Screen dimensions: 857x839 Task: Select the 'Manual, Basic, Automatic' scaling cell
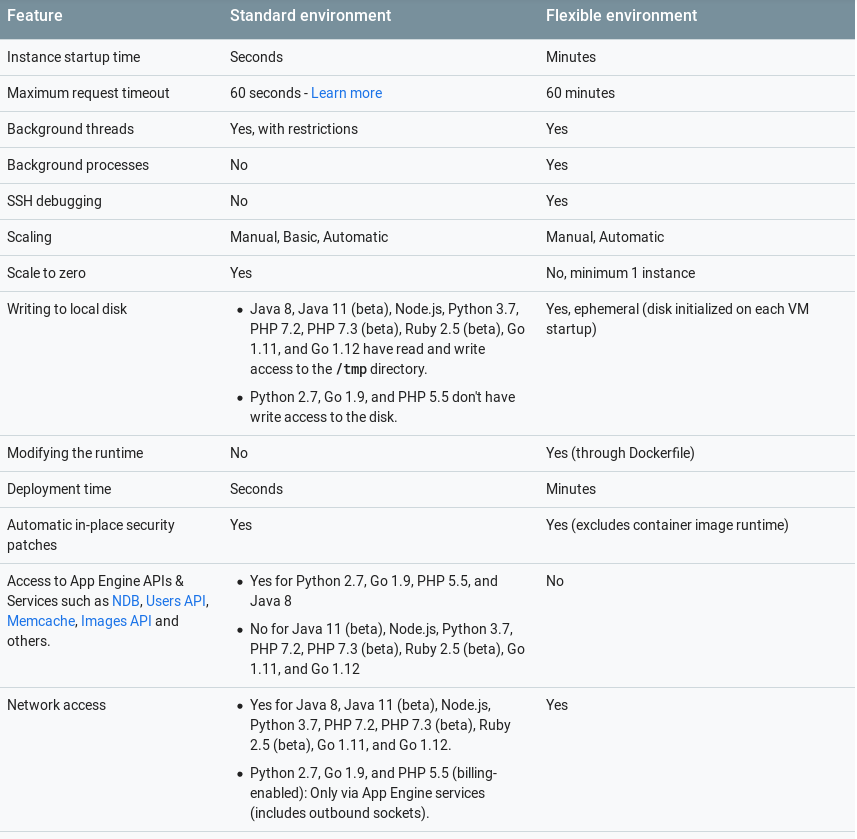pyautogui.click(x=309, y=237)
